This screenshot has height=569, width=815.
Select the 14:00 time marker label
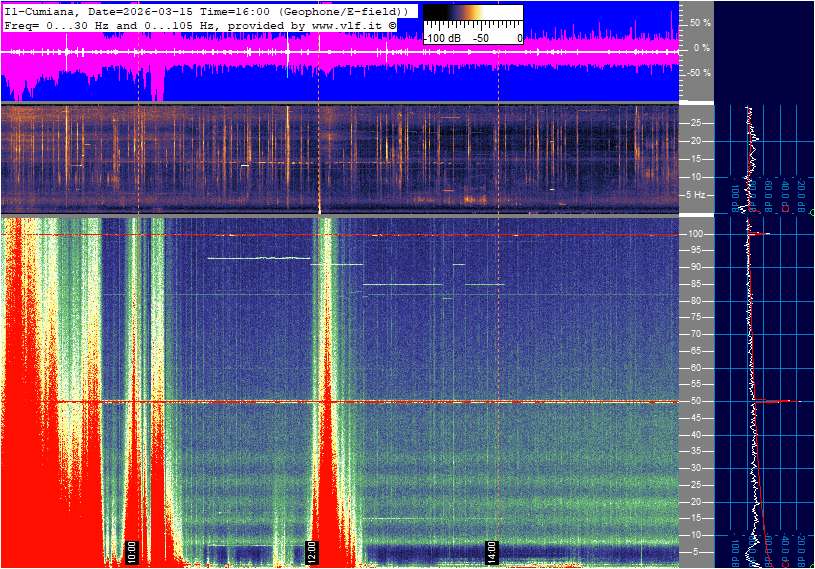pos(491,550)
